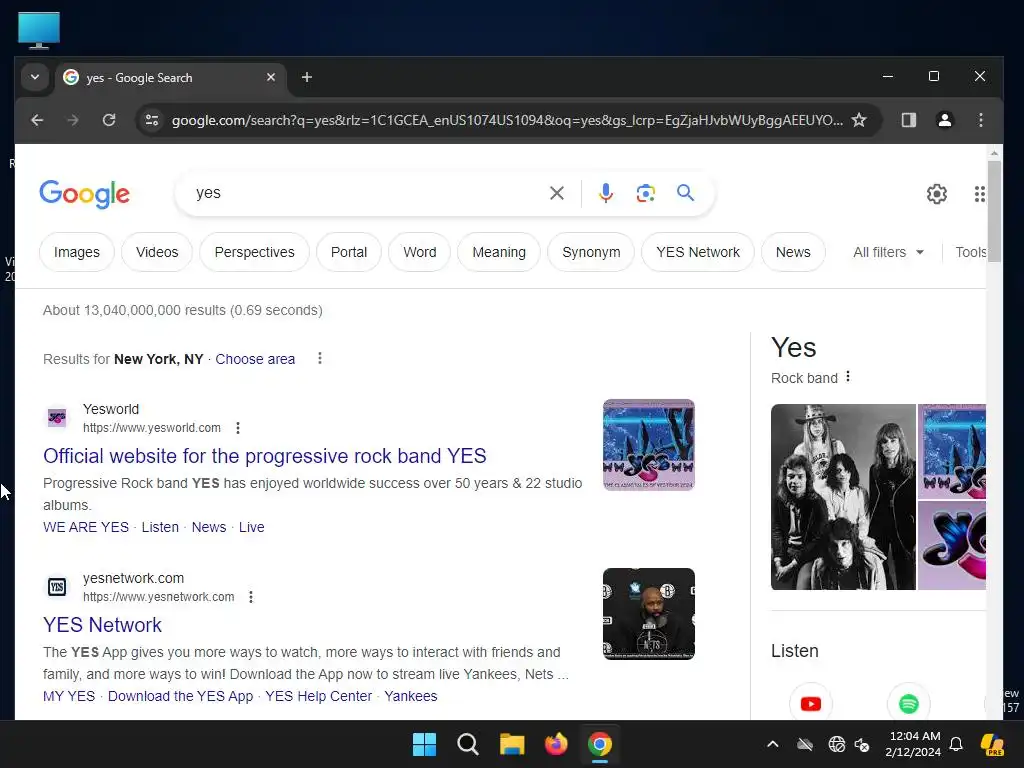Close the yes - Google Search tab
Viewport: 1024px width, 768px height.
(x=271, y=77)
